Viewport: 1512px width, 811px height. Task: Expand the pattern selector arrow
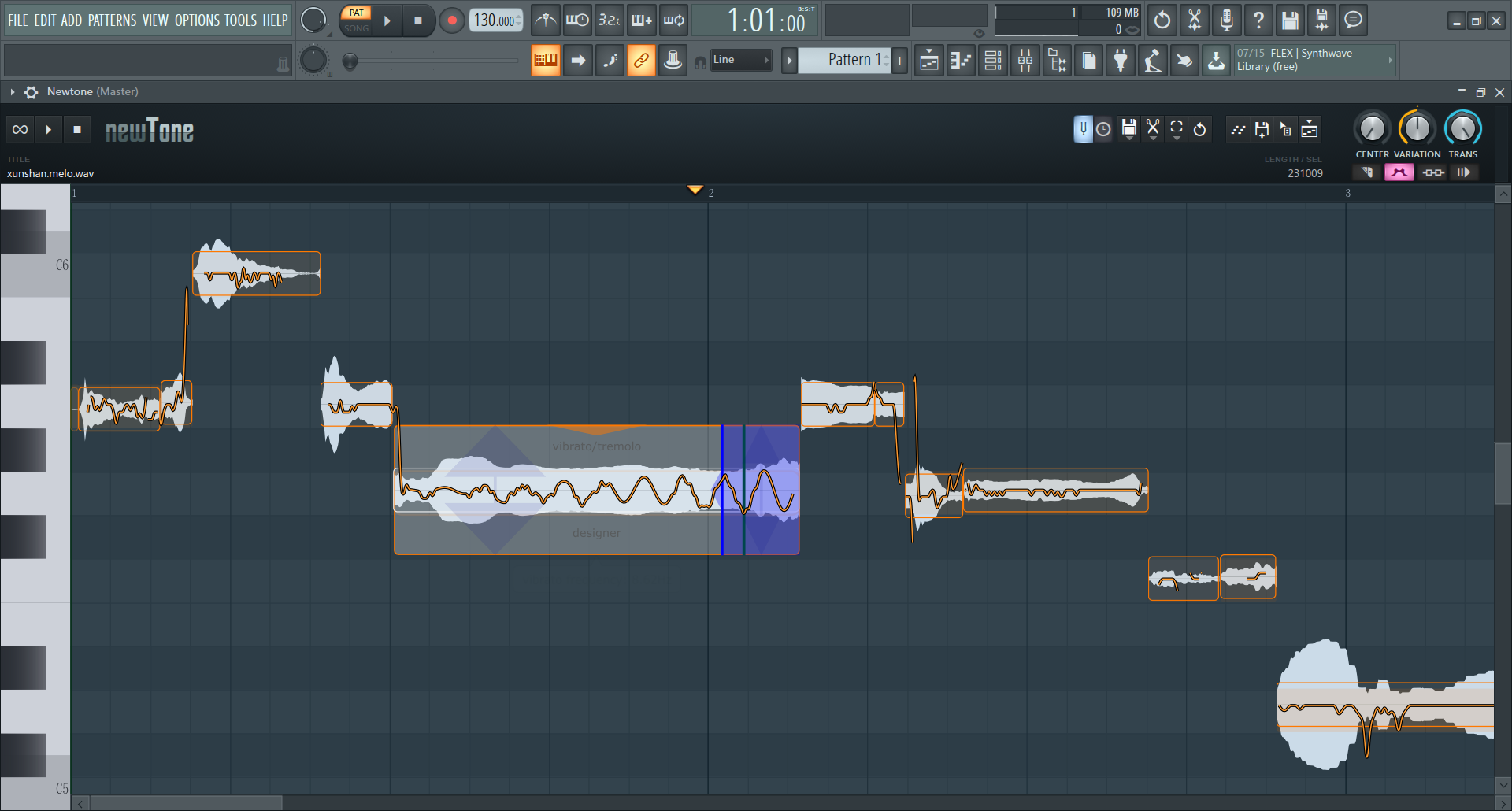(789, 61)
